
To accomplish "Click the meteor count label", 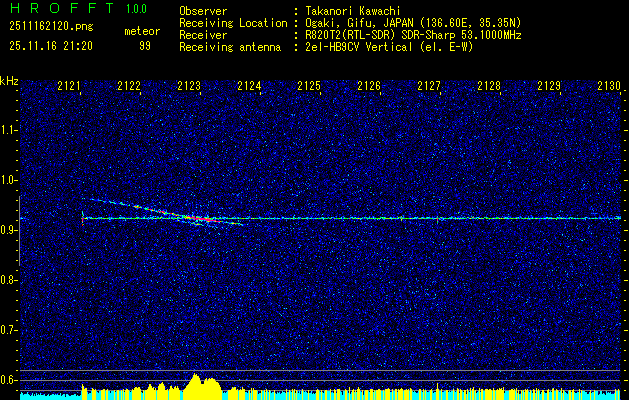I will pos(142,31).
